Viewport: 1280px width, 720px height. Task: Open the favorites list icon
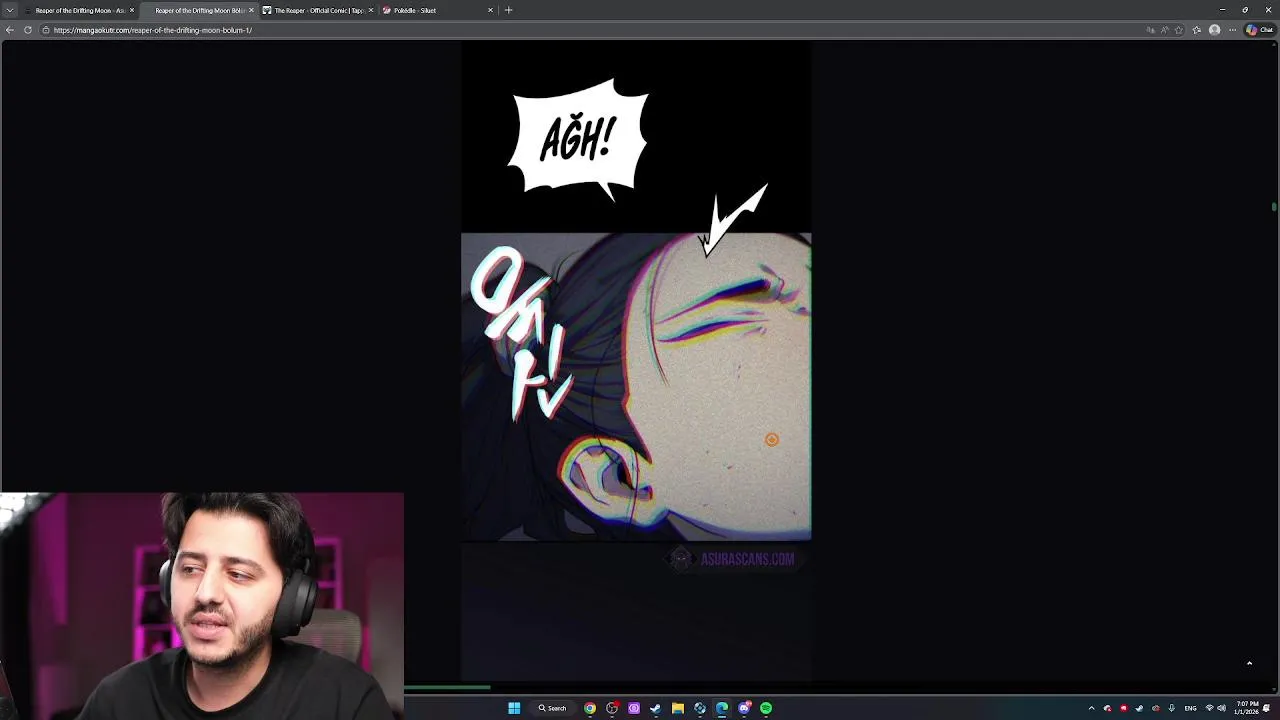tap(1197, 30)
